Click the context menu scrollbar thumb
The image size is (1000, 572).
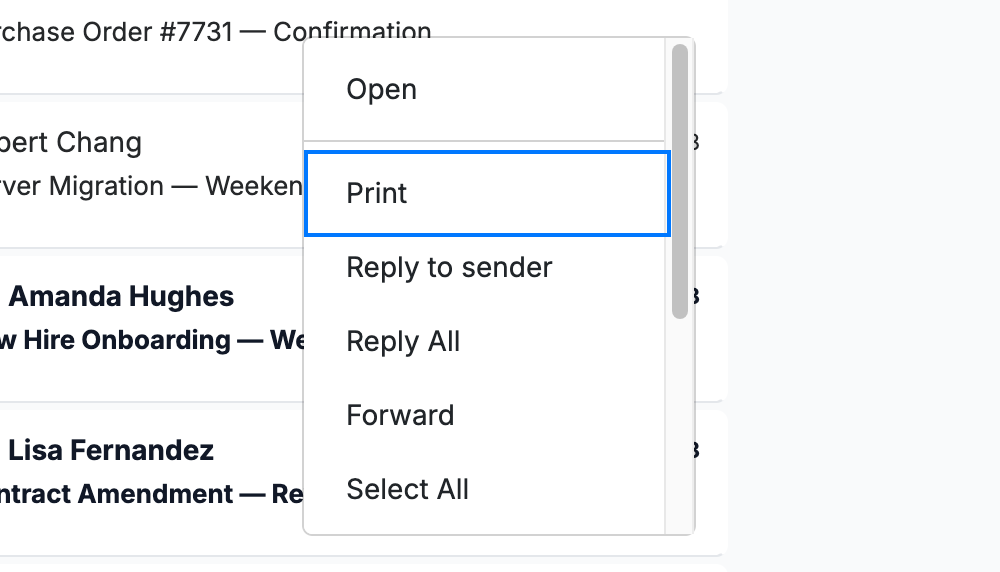pyautogui.click(x=680, y=181)
